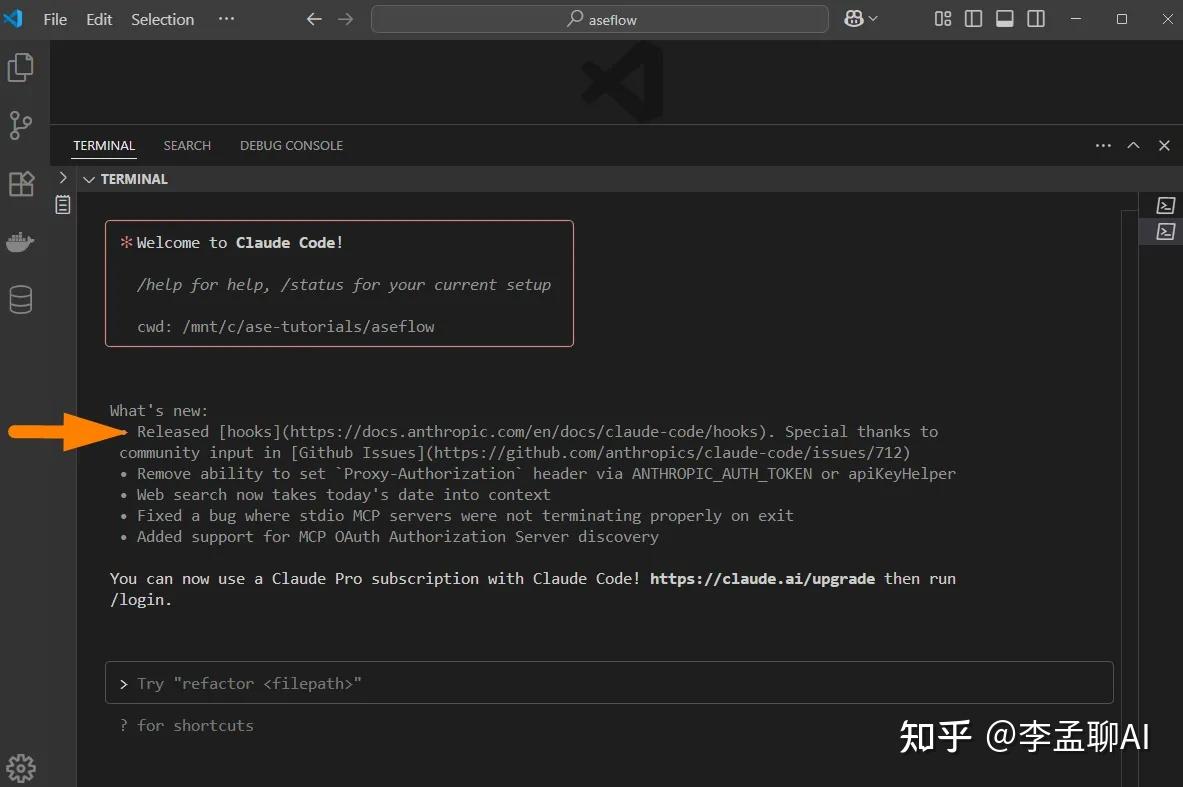Open the Docker extension view
This screenshot has height=787, width=1183.
21,242
